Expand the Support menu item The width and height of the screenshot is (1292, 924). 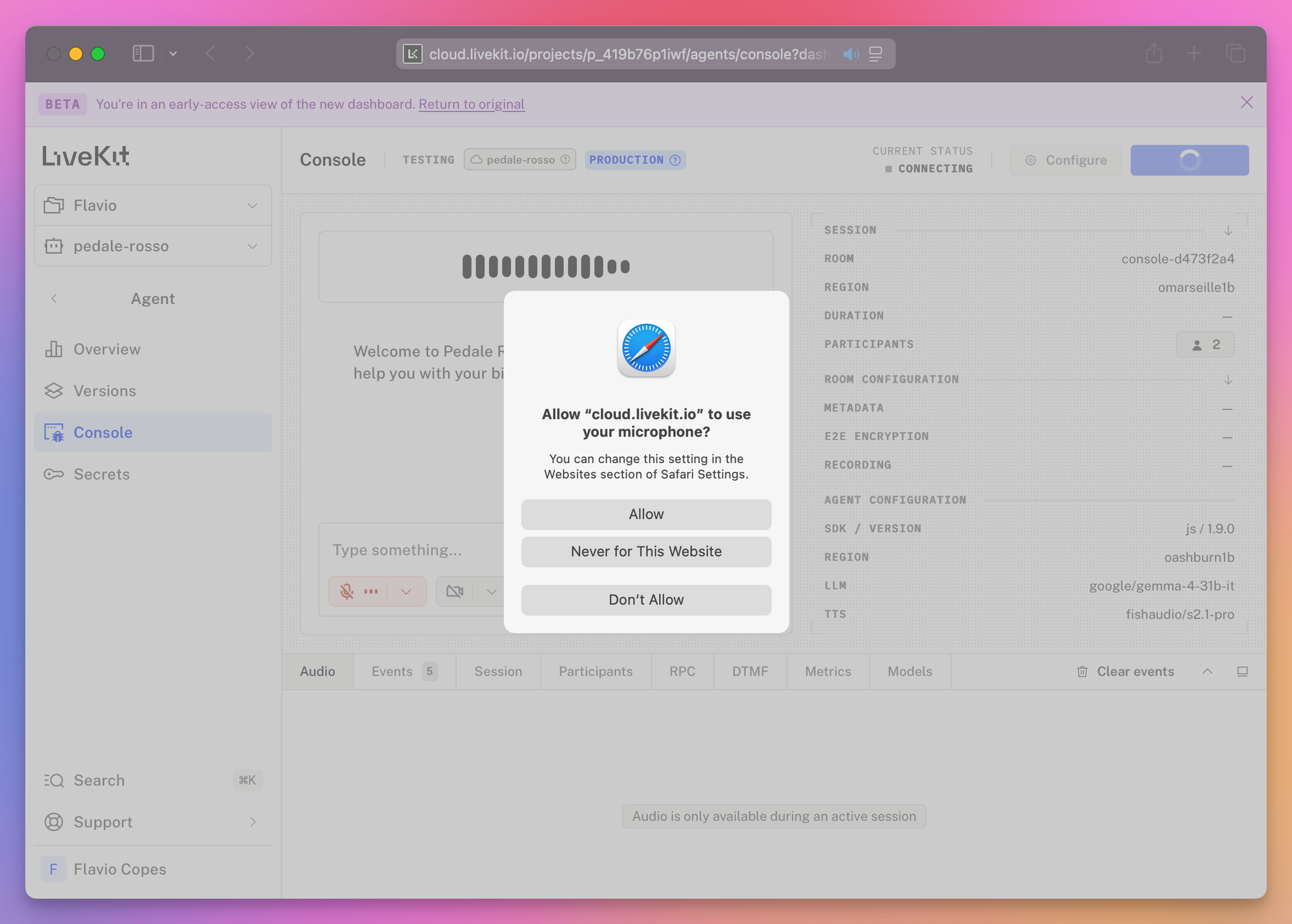[153, 822]
